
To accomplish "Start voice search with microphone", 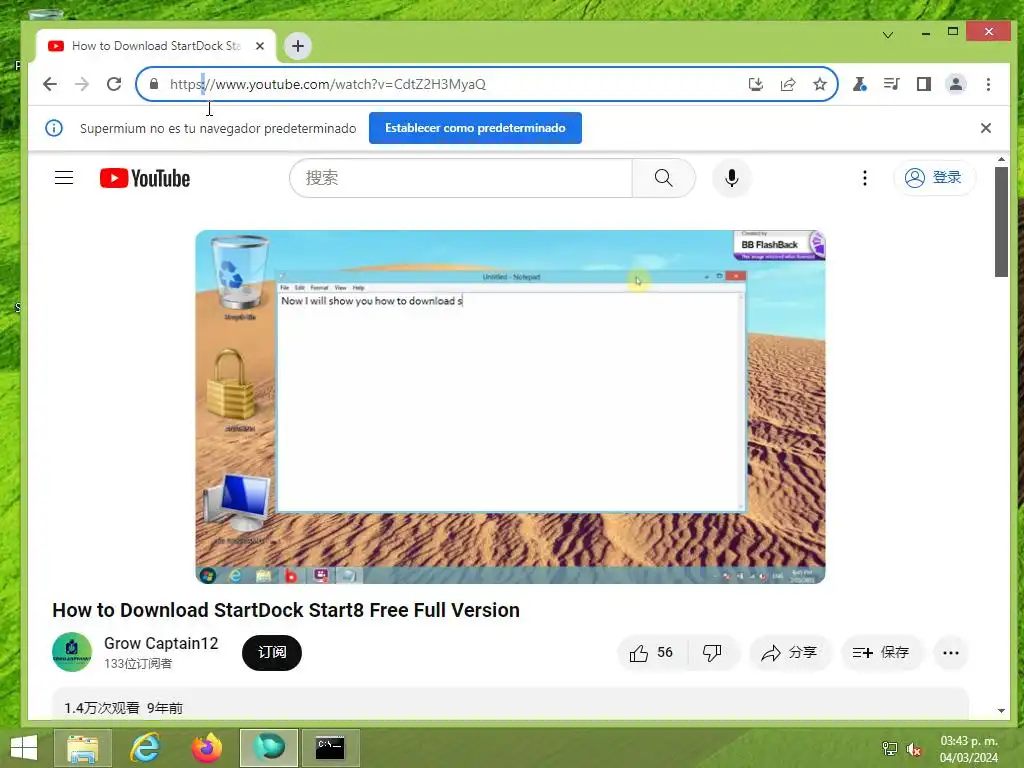I will [x=731, y=178].
